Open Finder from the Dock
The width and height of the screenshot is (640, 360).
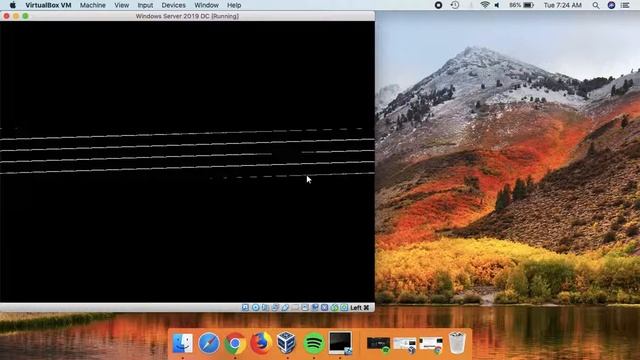click(182, 343)
